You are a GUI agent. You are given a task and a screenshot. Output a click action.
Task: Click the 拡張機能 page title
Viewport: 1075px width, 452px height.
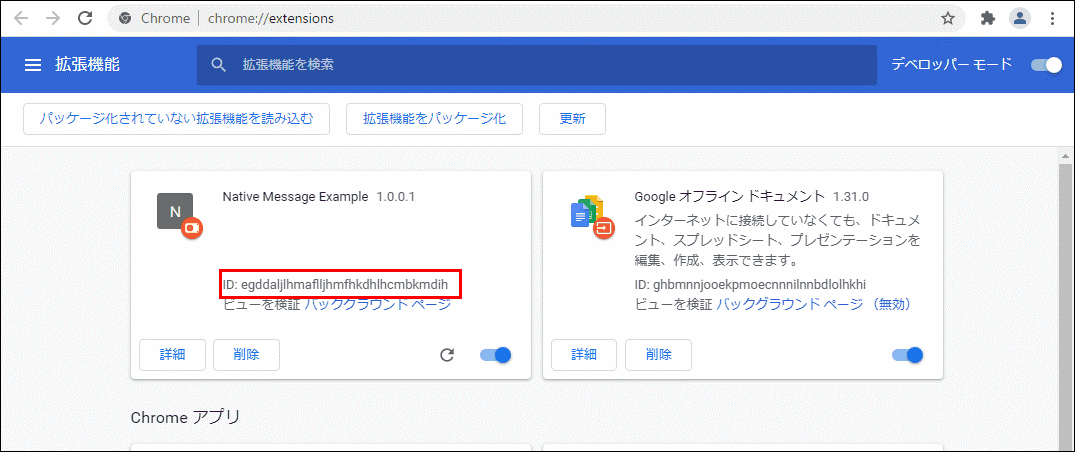click(87, 65)
